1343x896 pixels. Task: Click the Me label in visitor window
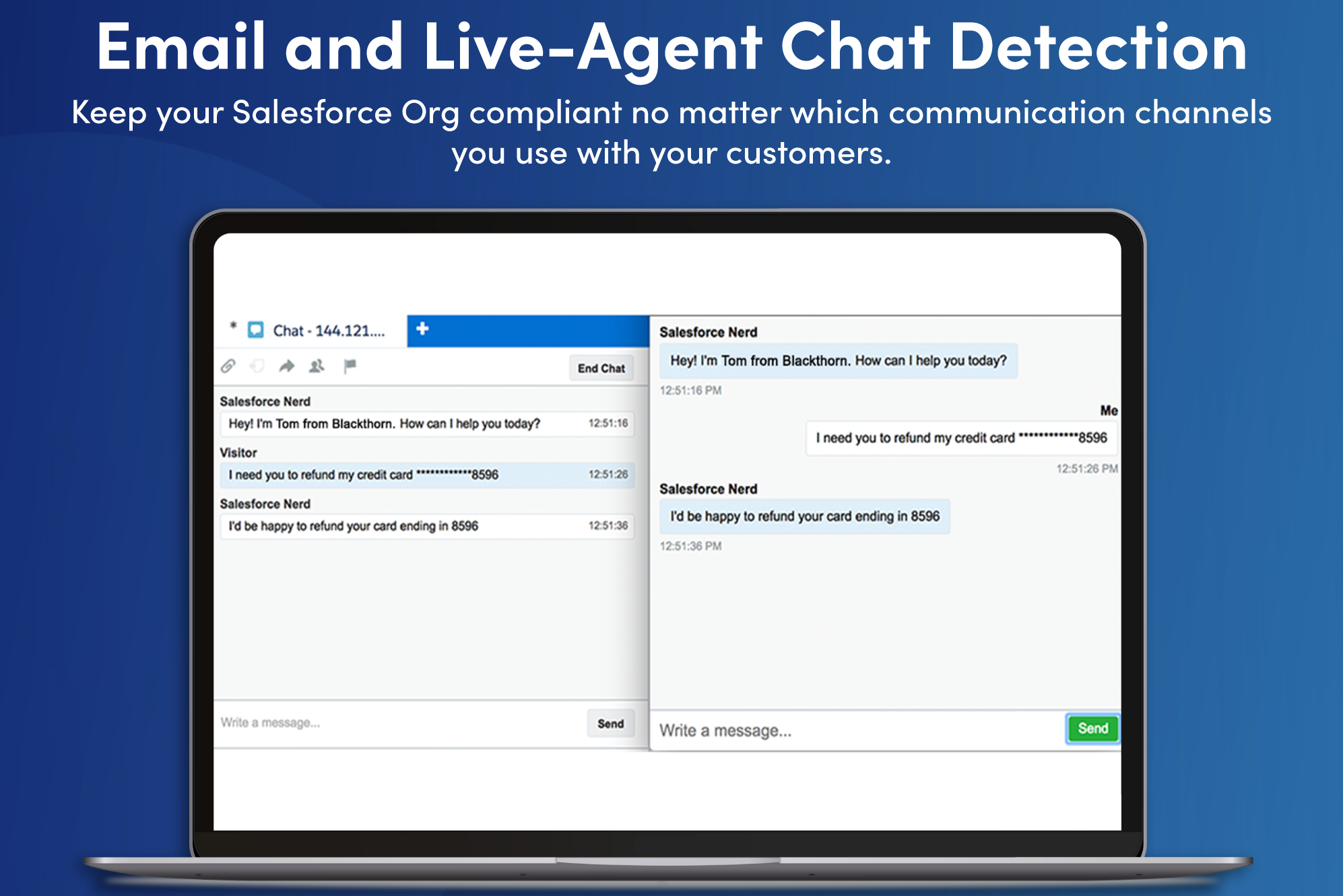pos(1109,411)
